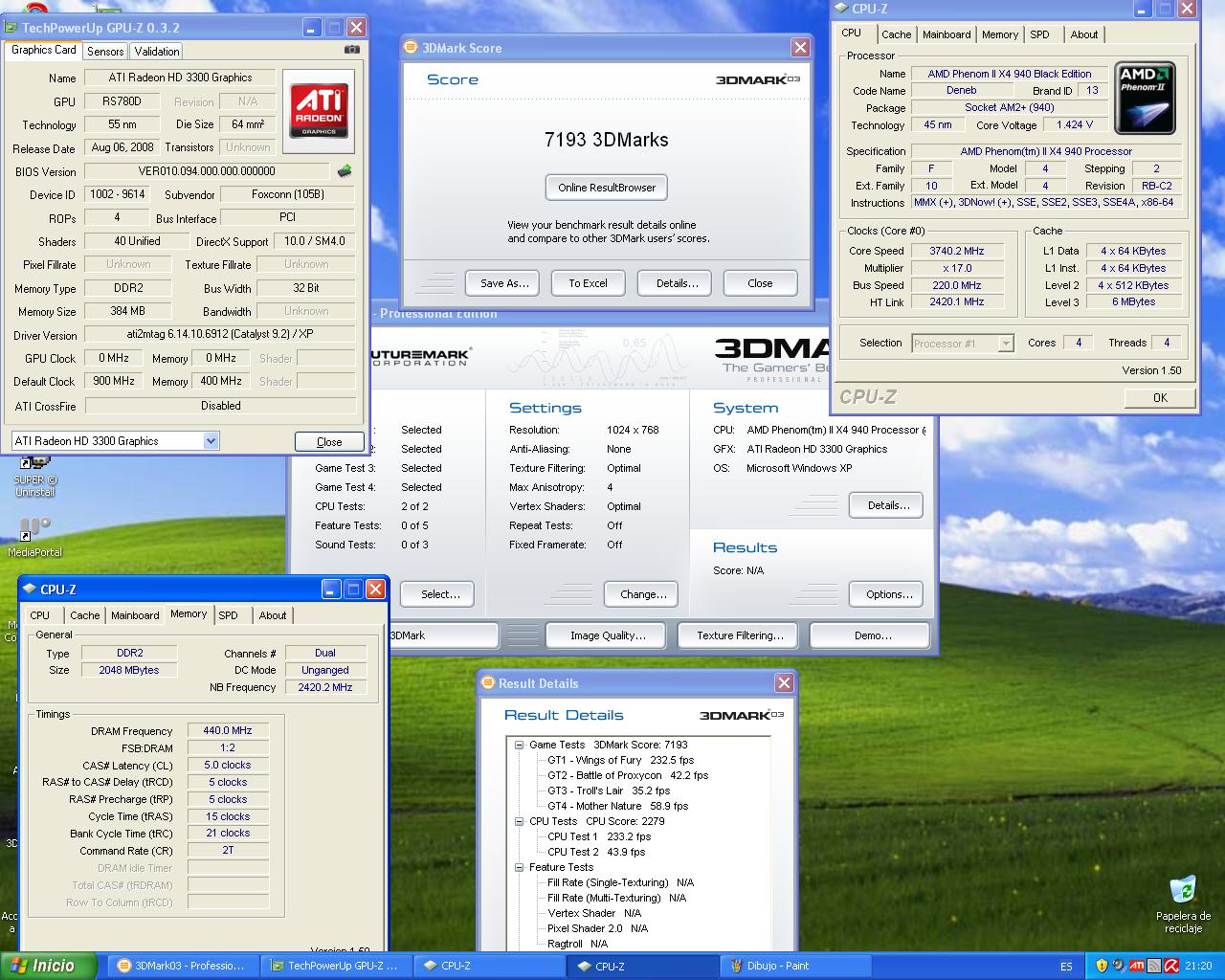The image size is (1225, 980).
Task: Click the wireless network tray icon
Action: pos(1153,966)
